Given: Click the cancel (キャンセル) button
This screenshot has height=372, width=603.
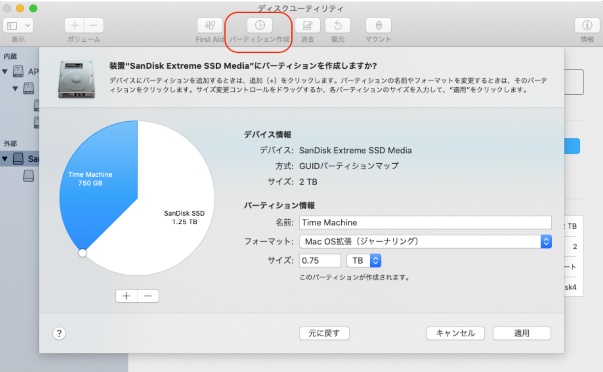Looking at the screenshot, I should [455, 333].
